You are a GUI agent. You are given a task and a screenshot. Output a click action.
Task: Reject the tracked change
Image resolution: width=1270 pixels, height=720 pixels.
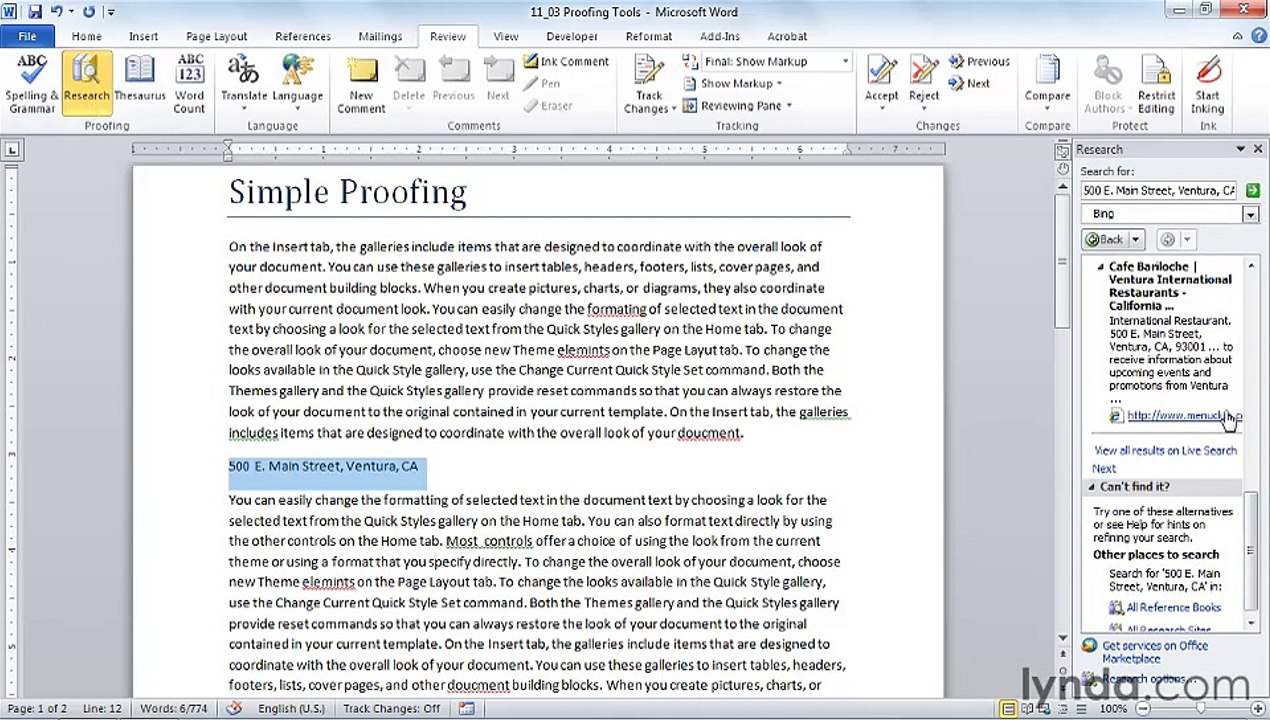(923, 84)
